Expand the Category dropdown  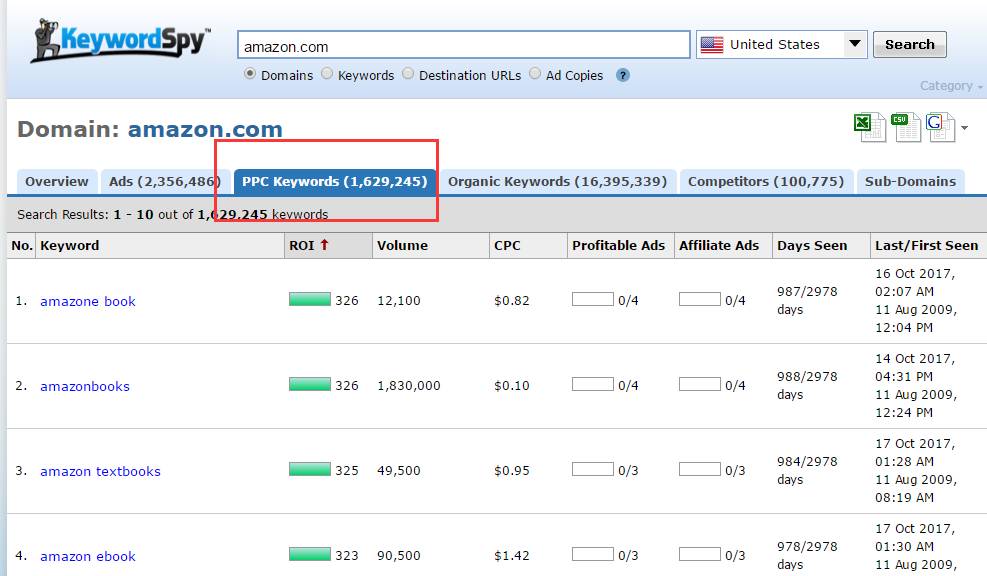pyautogui.click(x=950, y=86)
